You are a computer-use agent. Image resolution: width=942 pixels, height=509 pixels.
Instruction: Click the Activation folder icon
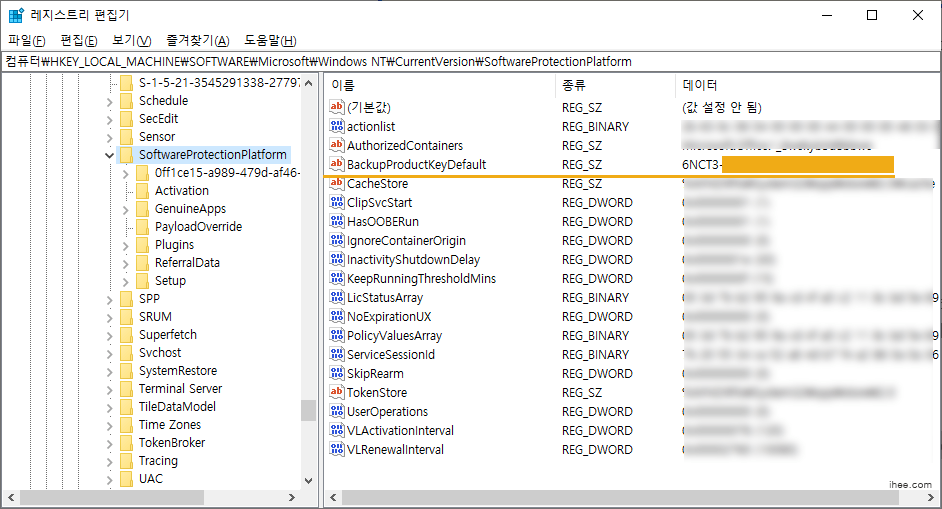pyautogui.click(x=142, y=190)
